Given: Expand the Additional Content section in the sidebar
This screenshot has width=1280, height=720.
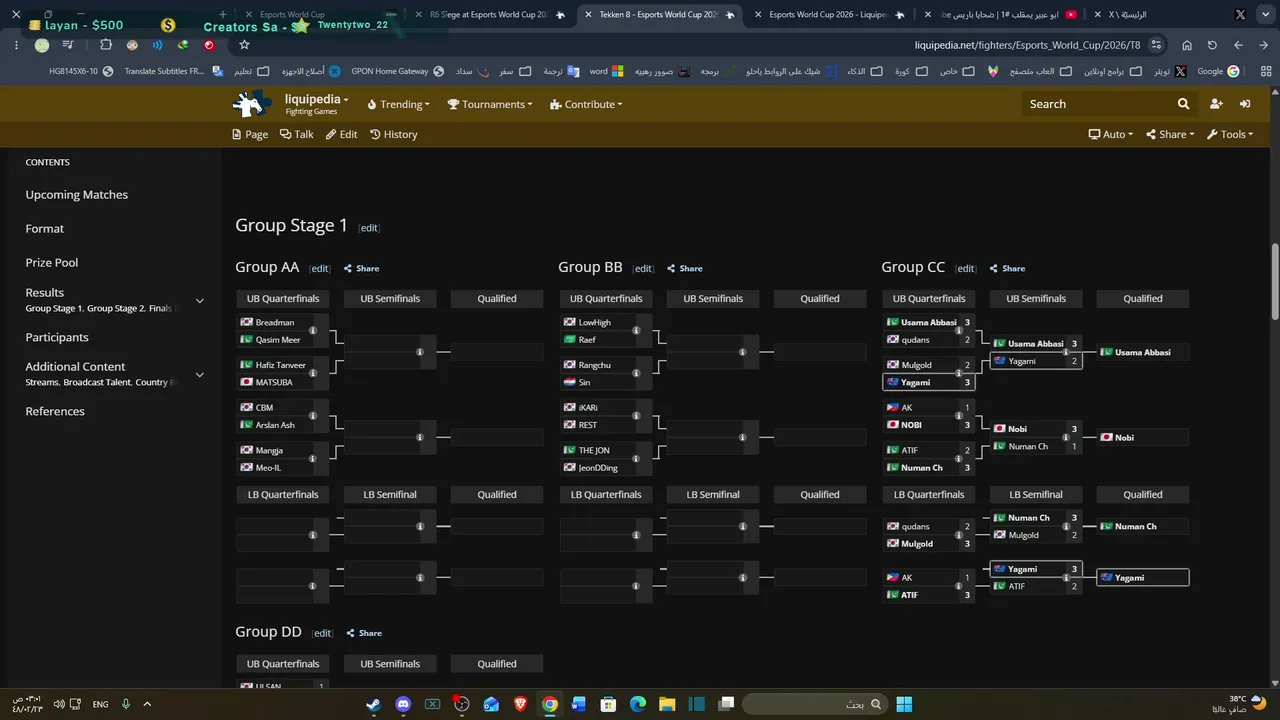Looking at the screenshot, I should (200, 374).
